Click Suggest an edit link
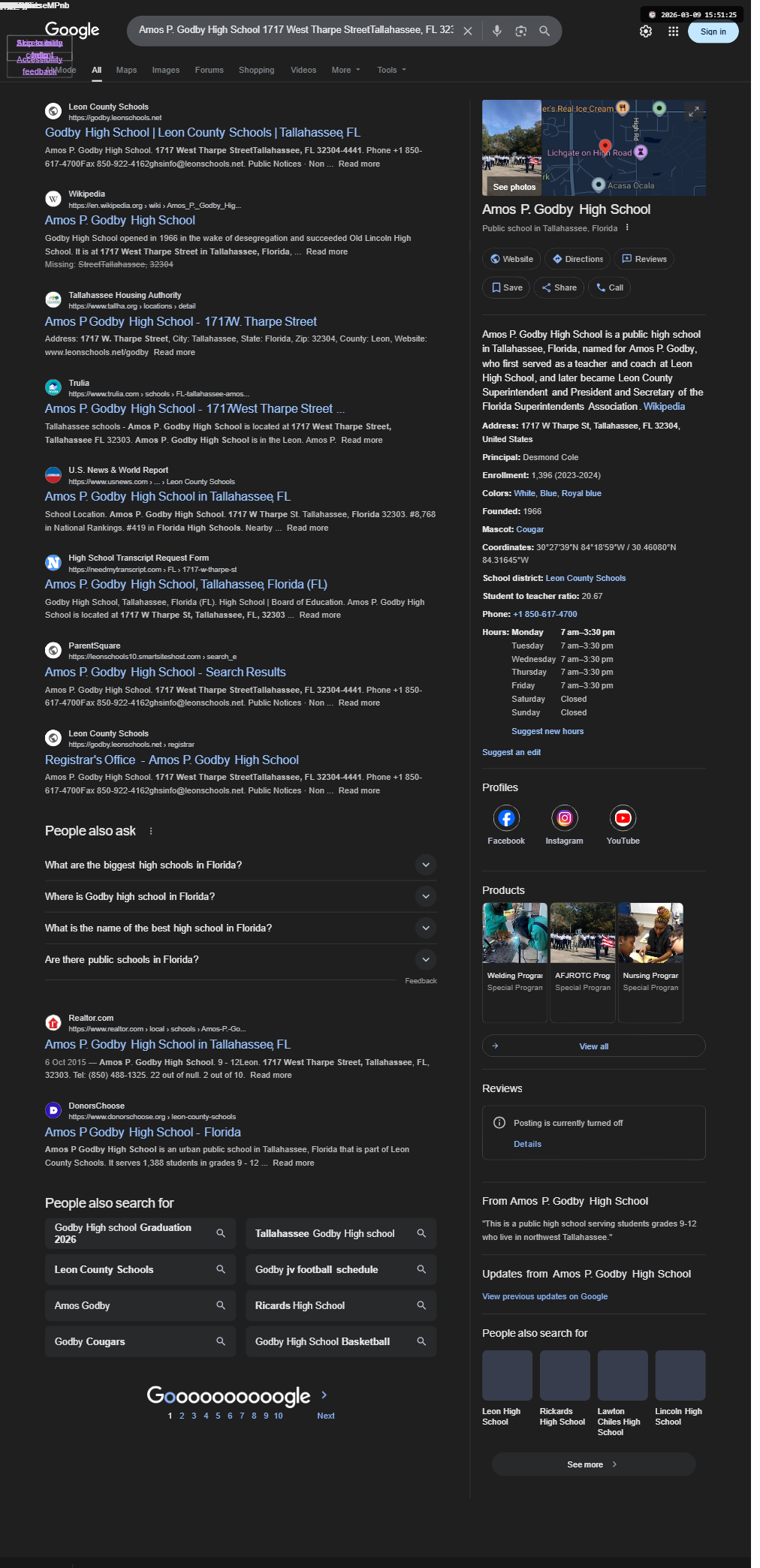The width and height of the screenshot is (760, 1568). point(511,752)
